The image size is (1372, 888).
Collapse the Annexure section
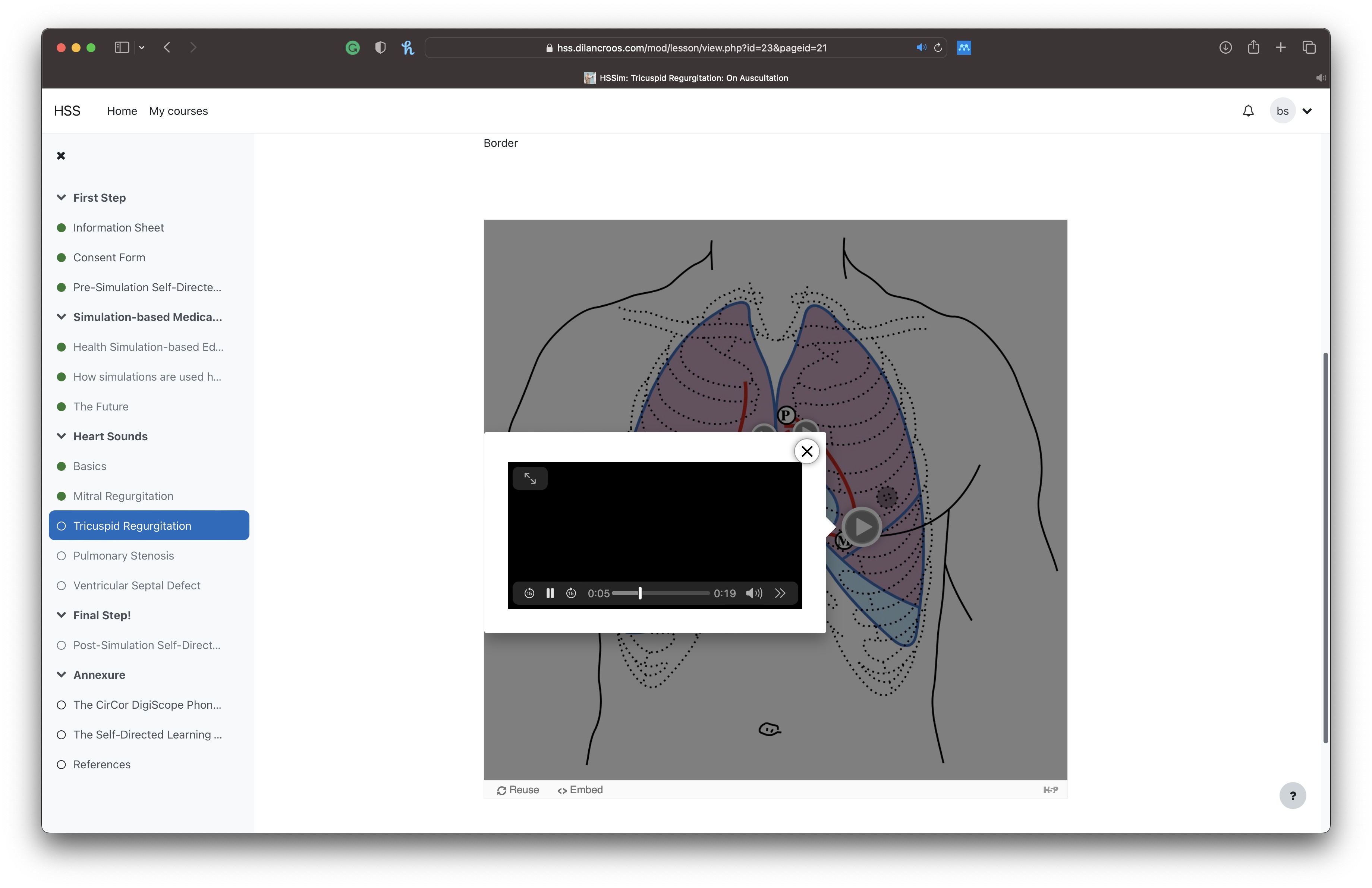[x=61, y=674]
